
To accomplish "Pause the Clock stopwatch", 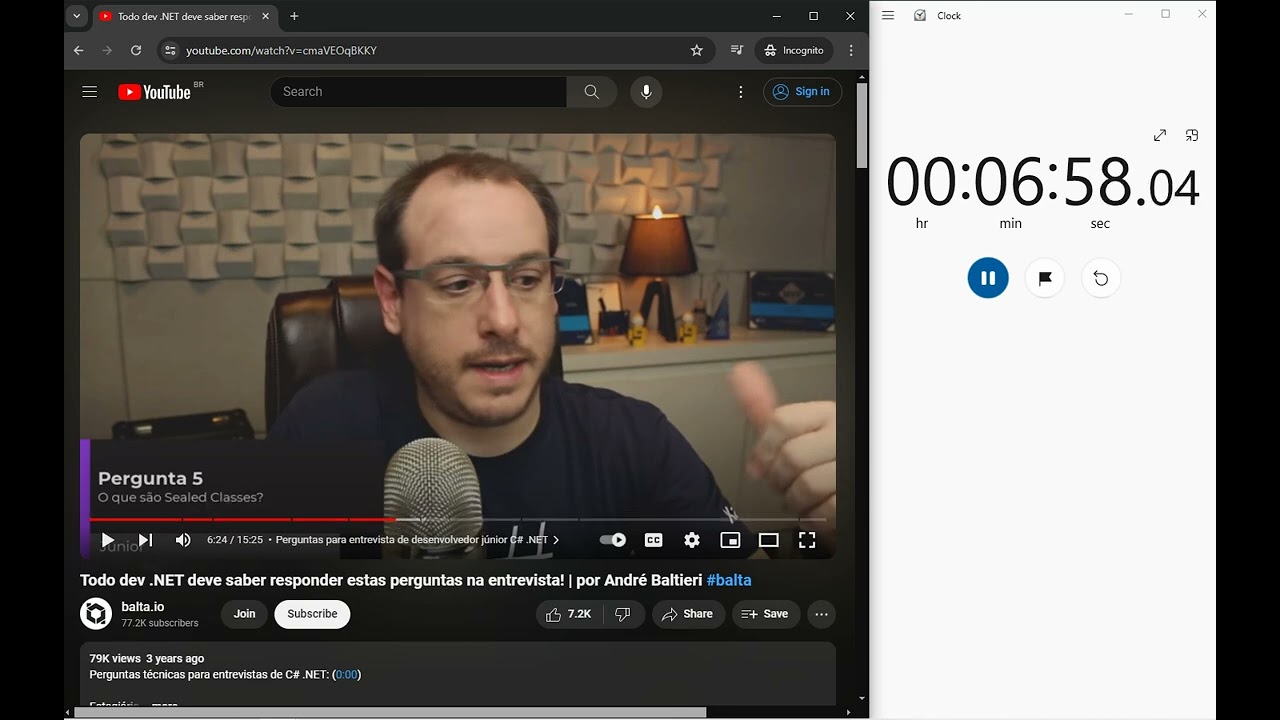I will coord(988,278).
